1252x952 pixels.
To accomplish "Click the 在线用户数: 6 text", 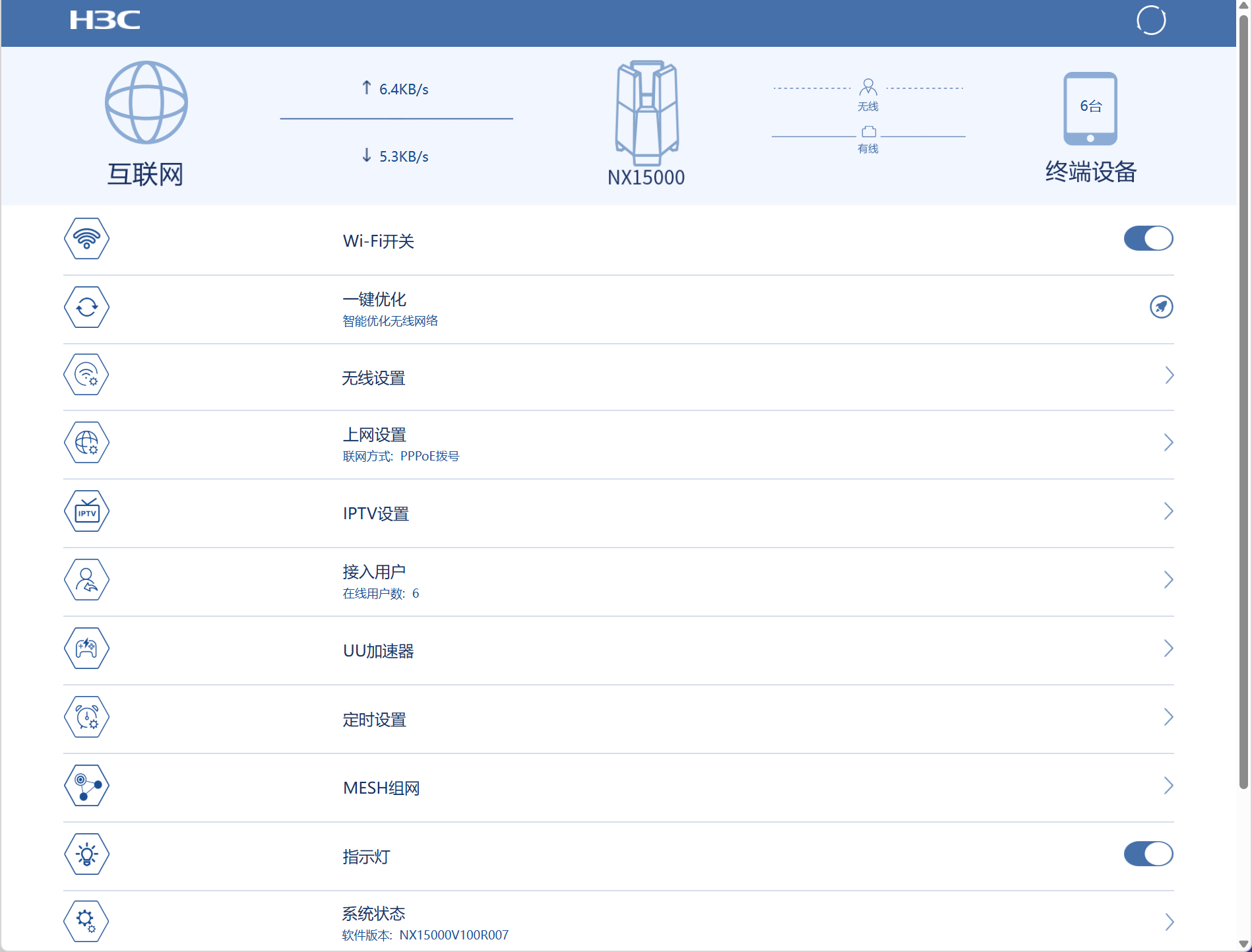I will click(381, 593).
